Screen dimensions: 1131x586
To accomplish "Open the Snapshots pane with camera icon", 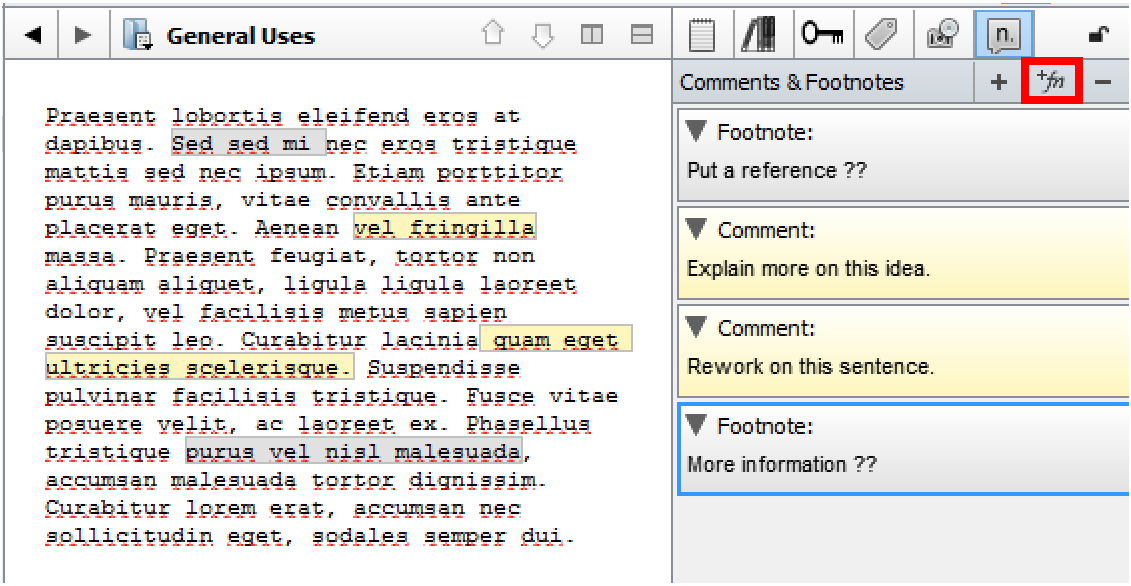I will (x=942, y=35).
